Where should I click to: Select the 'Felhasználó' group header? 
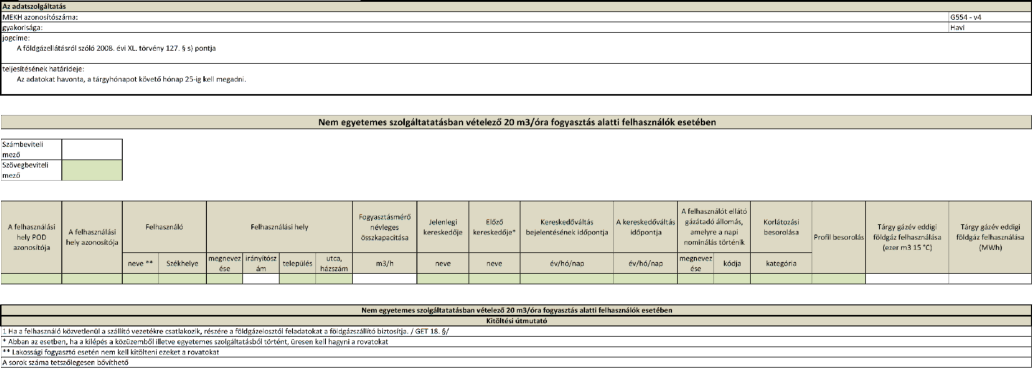click(x=164, y=227)
